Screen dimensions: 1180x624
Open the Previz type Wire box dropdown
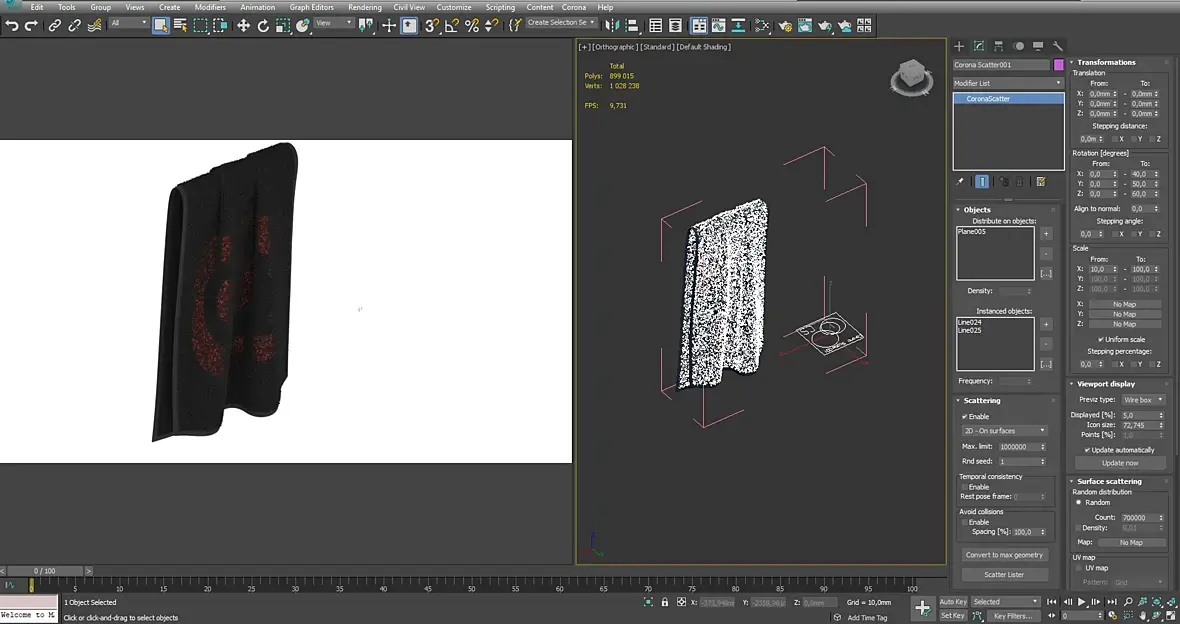[x=1141, y=400]
